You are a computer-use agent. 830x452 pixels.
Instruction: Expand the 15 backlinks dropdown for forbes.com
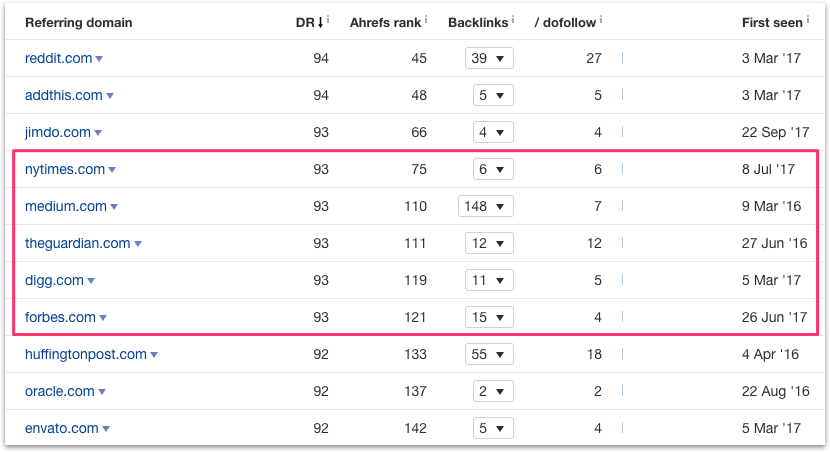click(489, 317)
